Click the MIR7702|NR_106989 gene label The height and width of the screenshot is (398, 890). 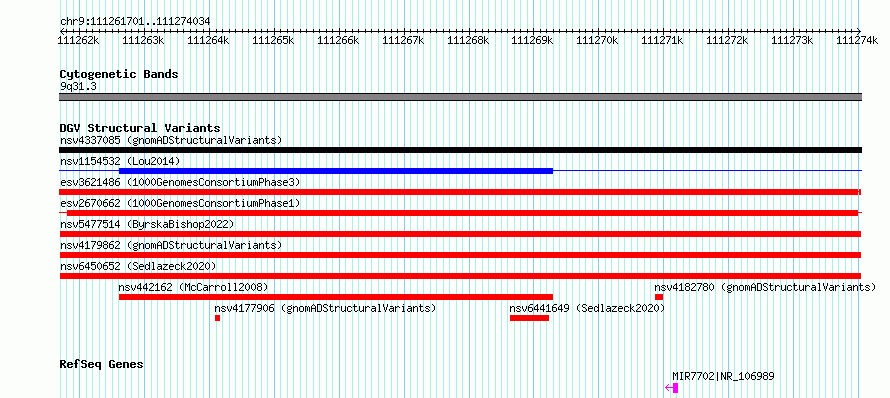(x=723, y=376)
